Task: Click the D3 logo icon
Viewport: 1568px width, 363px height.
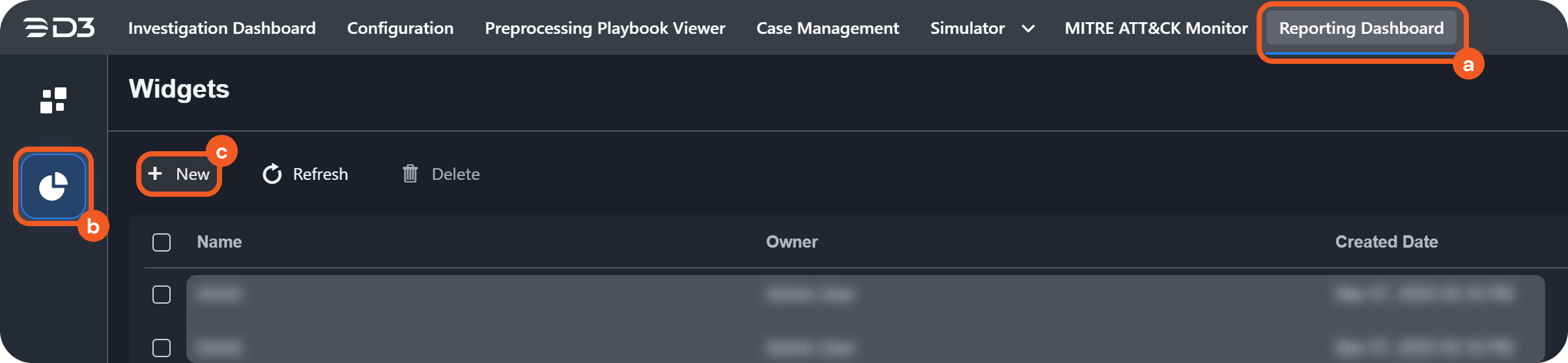Action: [59, 28]
